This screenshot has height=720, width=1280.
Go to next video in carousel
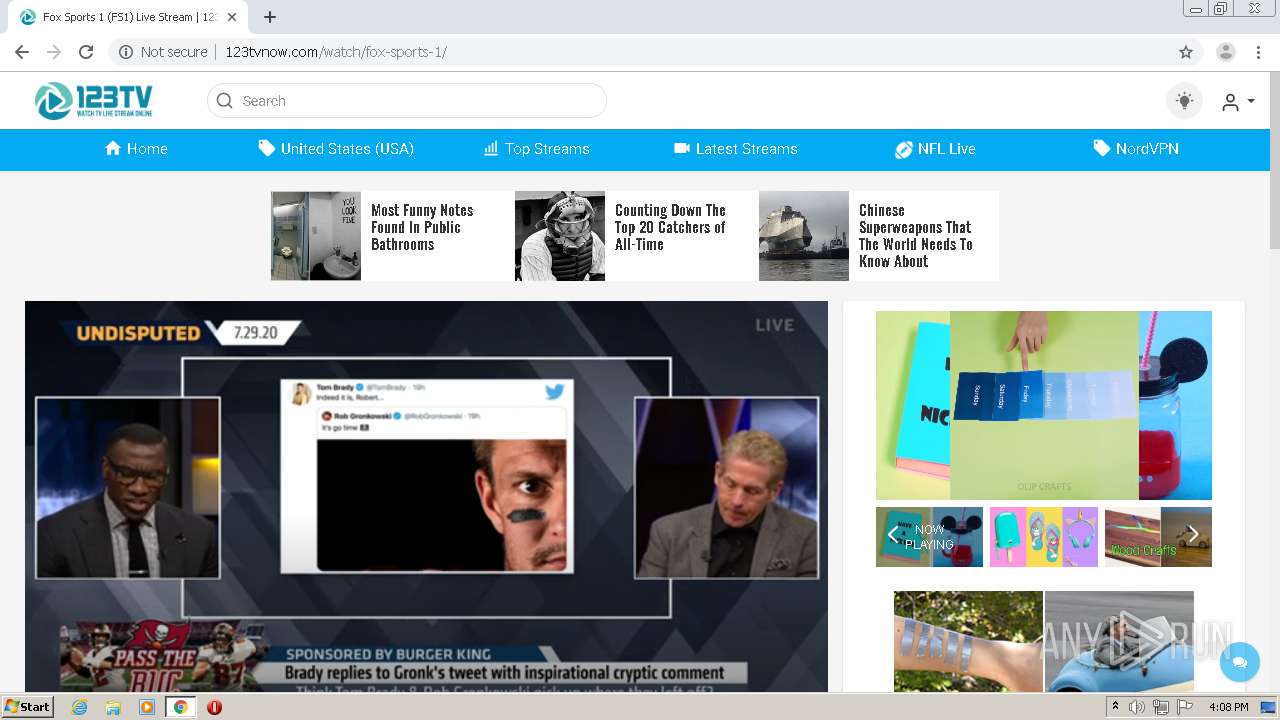click(x=1193, y=536)
